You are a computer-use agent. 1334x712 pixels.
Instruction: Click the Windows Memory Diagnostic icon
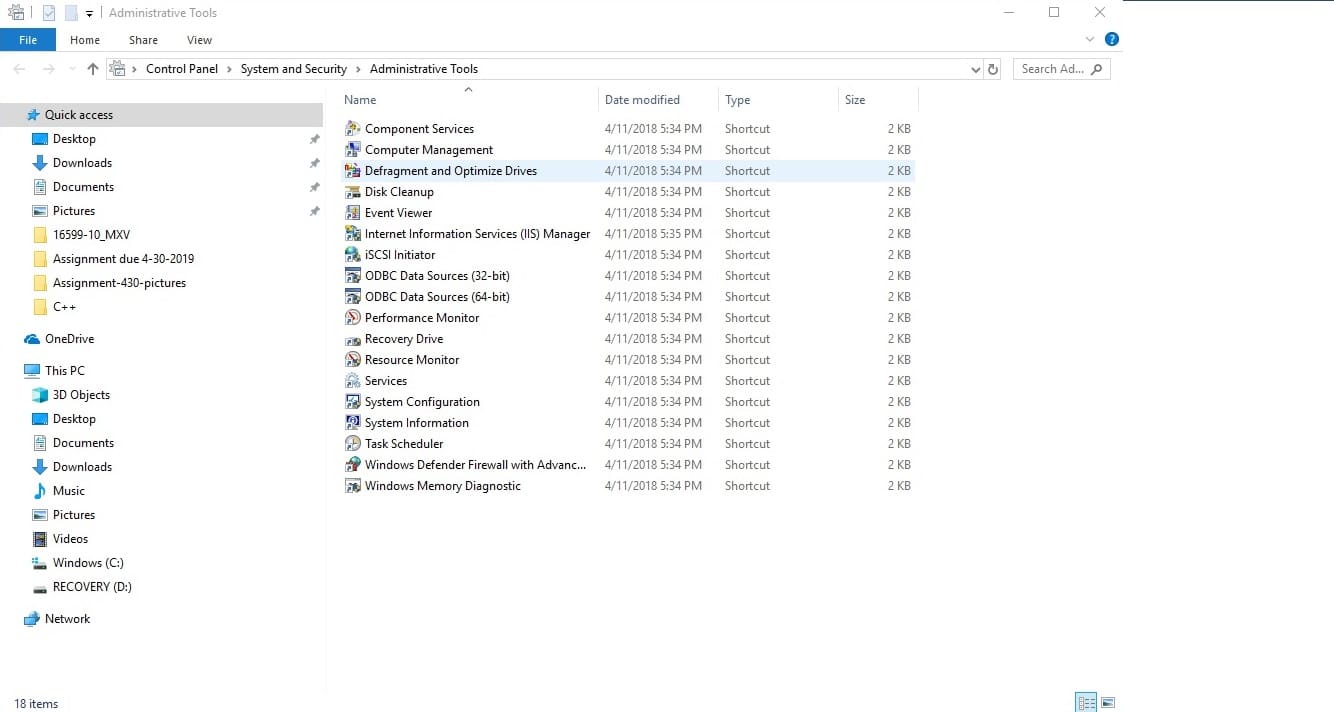(352, 486)
